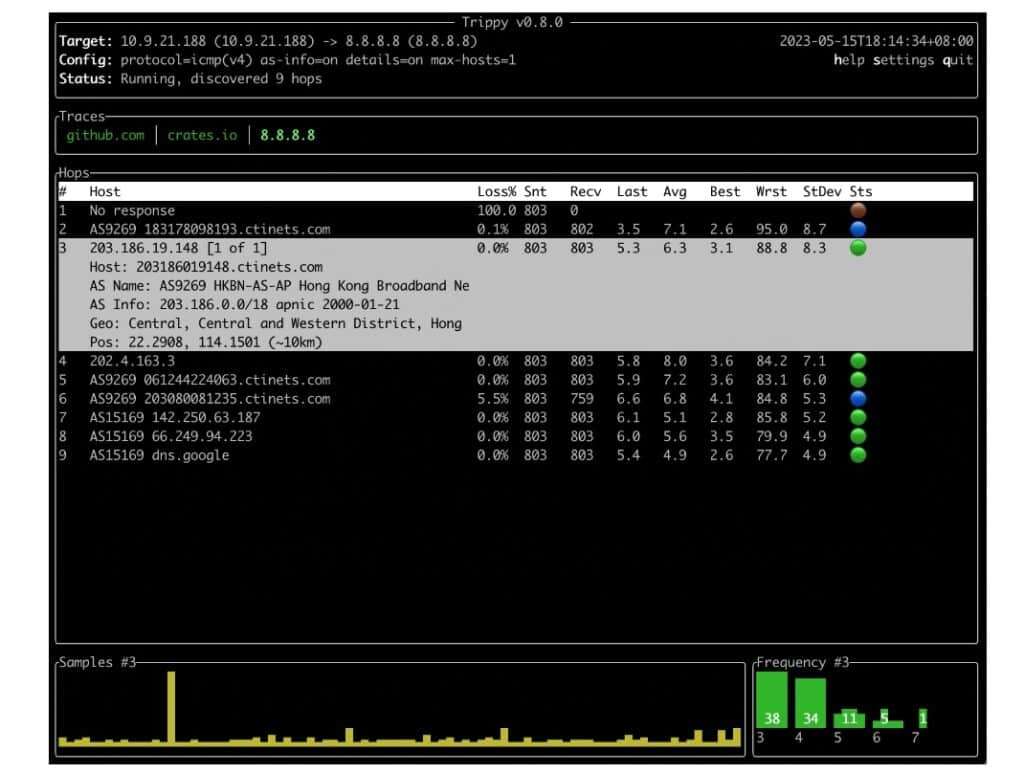Select the 8.8.8.8 trace tab
This screenshot has width=1024, height=773.
point(287,135)
